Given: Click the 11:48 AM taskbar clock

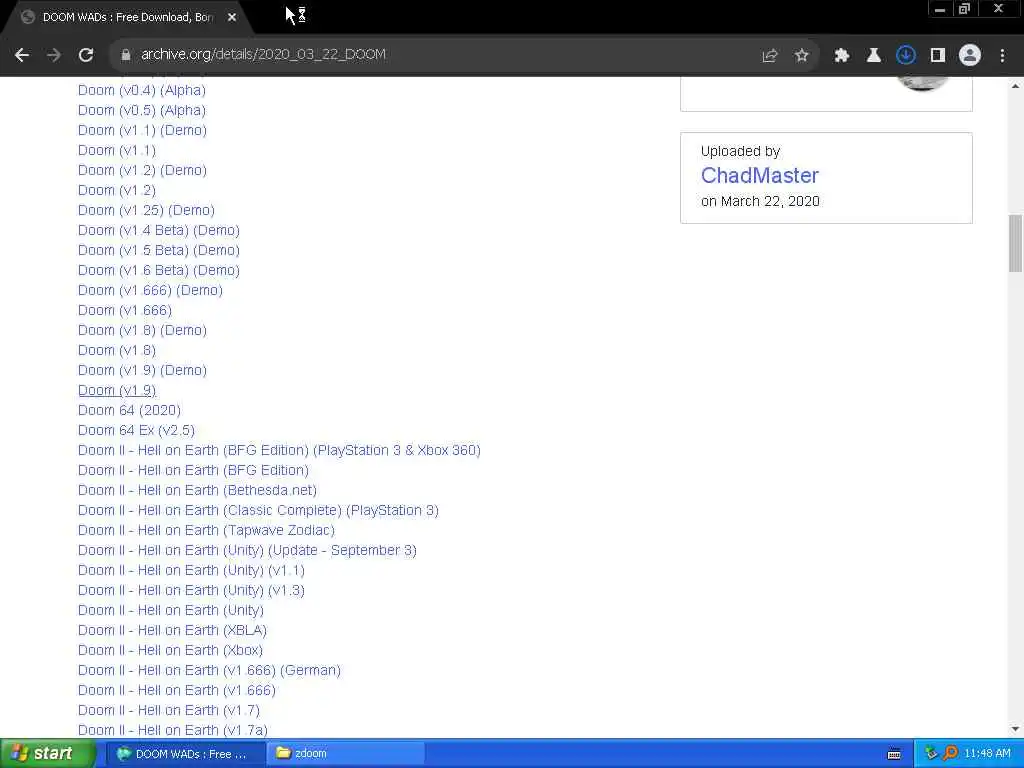Looking at the screenshot, I should tap(987, 754).
